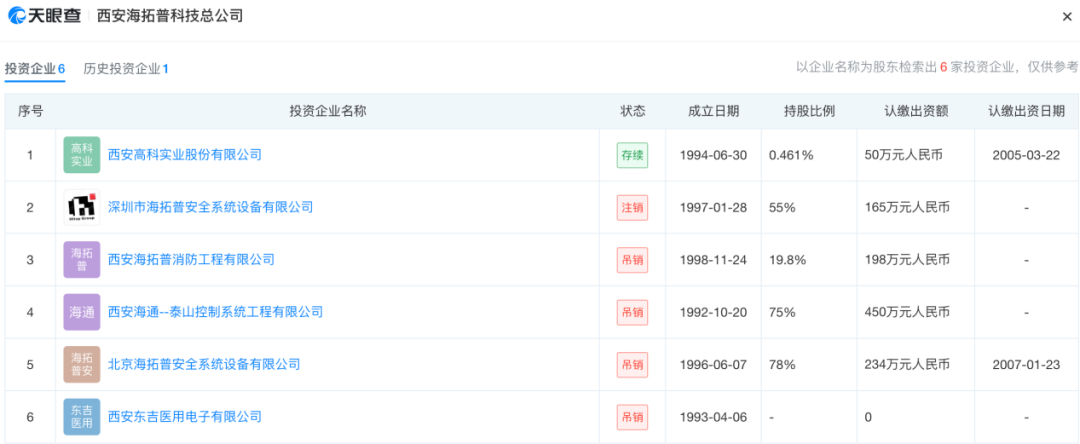Viewport: 1080px width, 444px height.
Task: Close the investment panel with X
Action: [x=1067, y=17]
